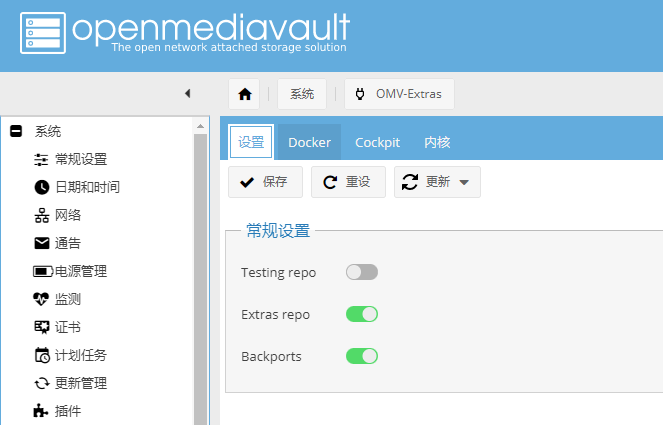Viewport: 663px width, 425px height.
Task: Click the 更新管理 refresh icon
Action: tap(41, 383)
